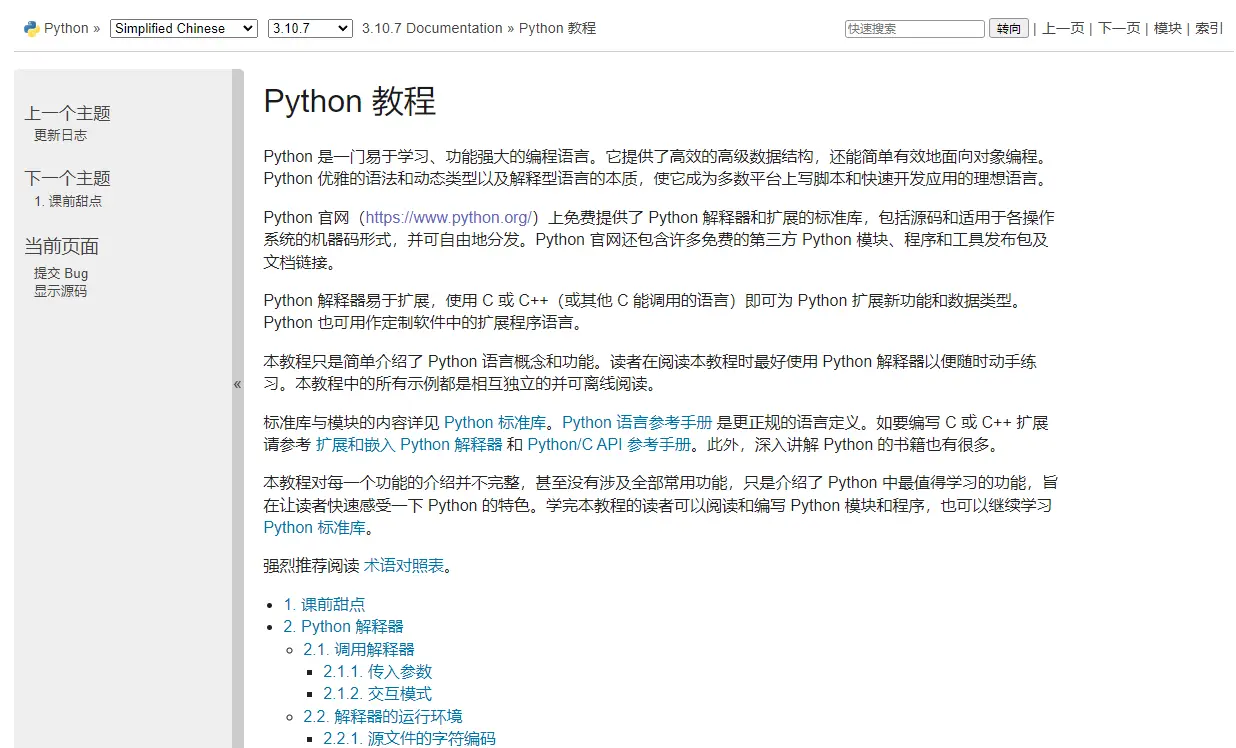Open contents entry 2.1.1. 传入参数
Viewport: 1236px width, 748px height.
coord(378,671)
